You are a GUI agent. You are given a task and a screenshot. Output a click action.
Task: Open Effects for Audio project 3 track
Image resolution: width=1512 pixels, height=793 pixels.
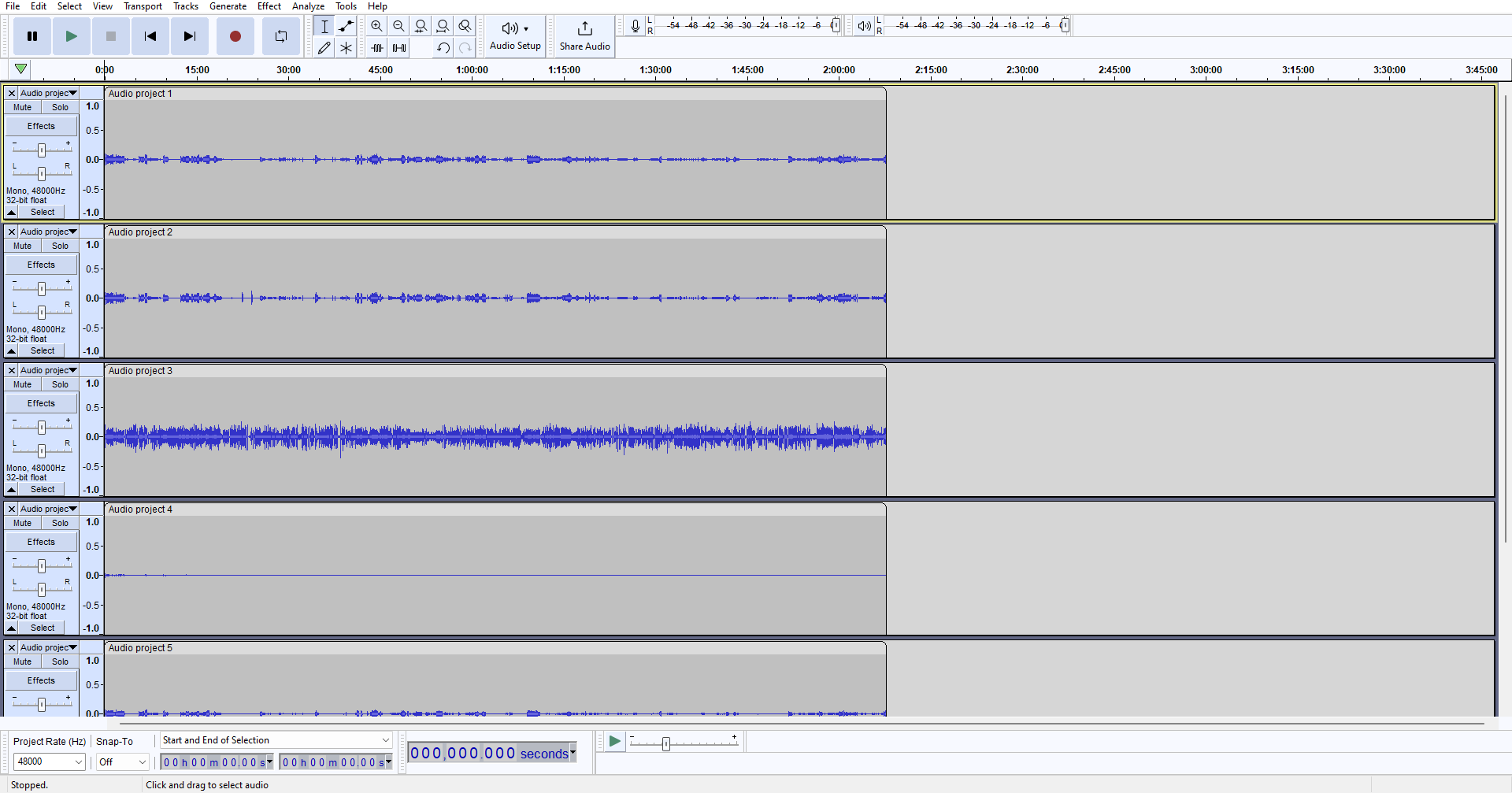[42, 403]
